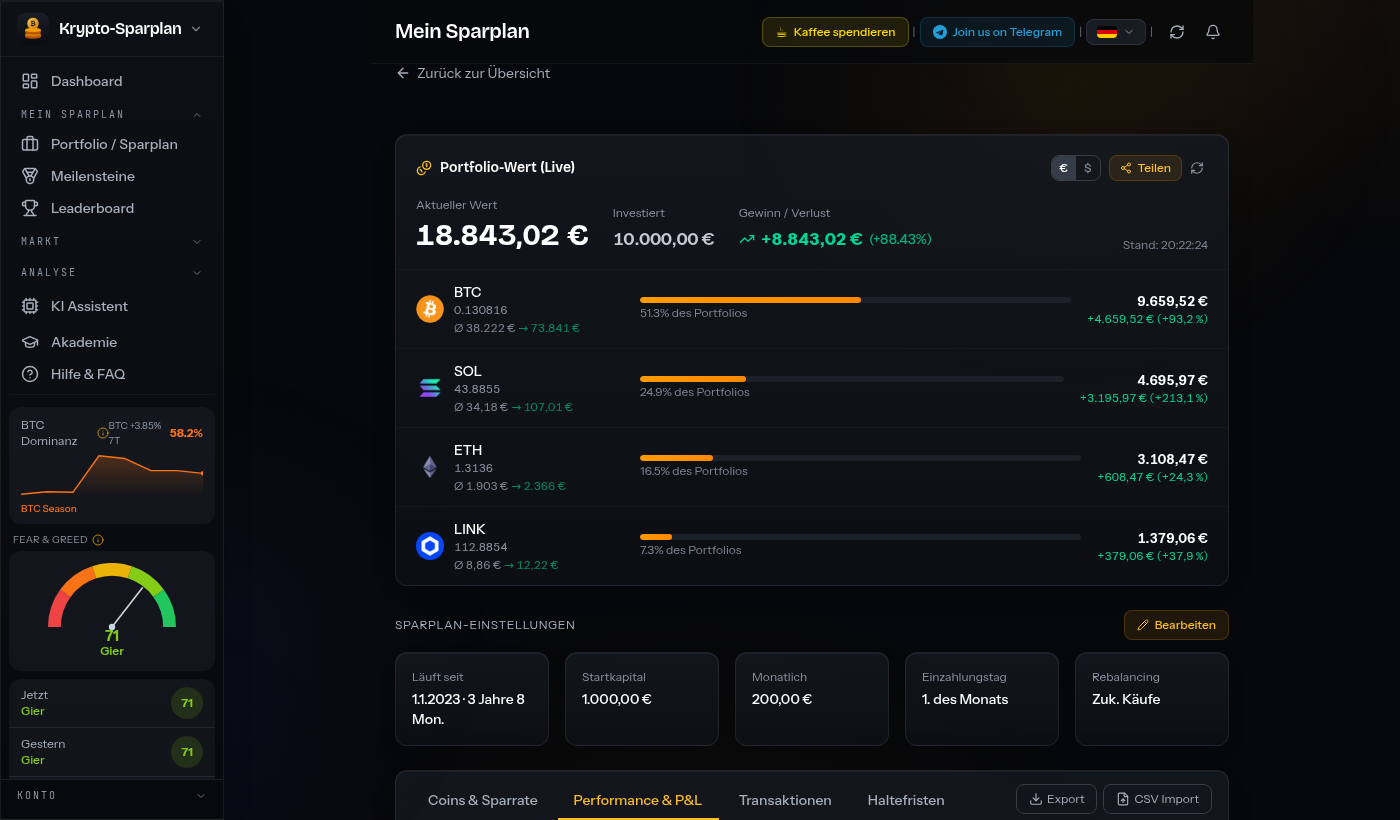The image size is (1400, 820).
Task: Open the language flag dropdown
Action: point(1117,32)
